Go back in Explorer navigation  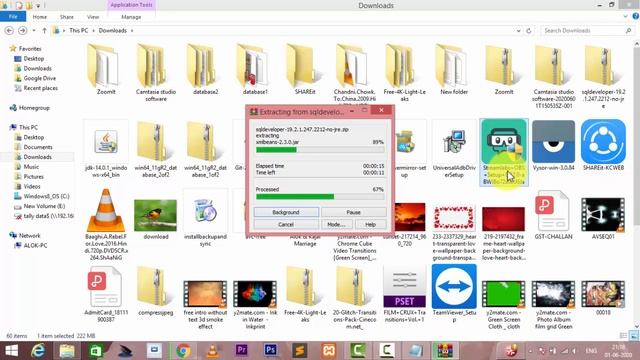(x=9, y=31)
